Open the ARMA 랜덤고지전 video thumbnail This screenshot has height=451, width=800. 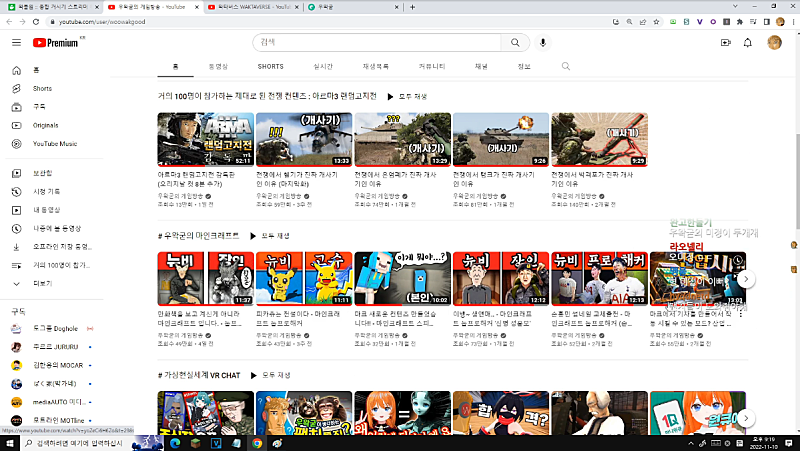coord(204,139)
